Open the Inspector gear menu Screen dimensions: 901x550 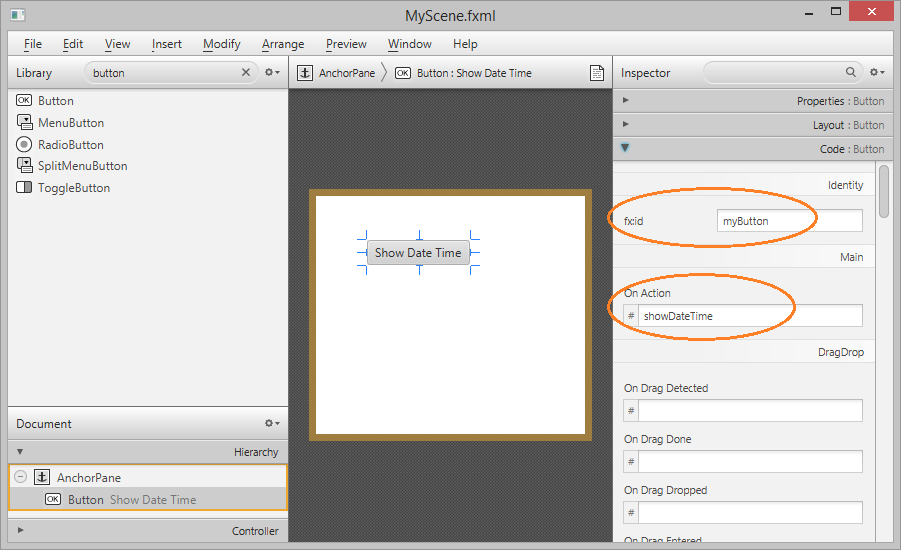coord(877,72)
